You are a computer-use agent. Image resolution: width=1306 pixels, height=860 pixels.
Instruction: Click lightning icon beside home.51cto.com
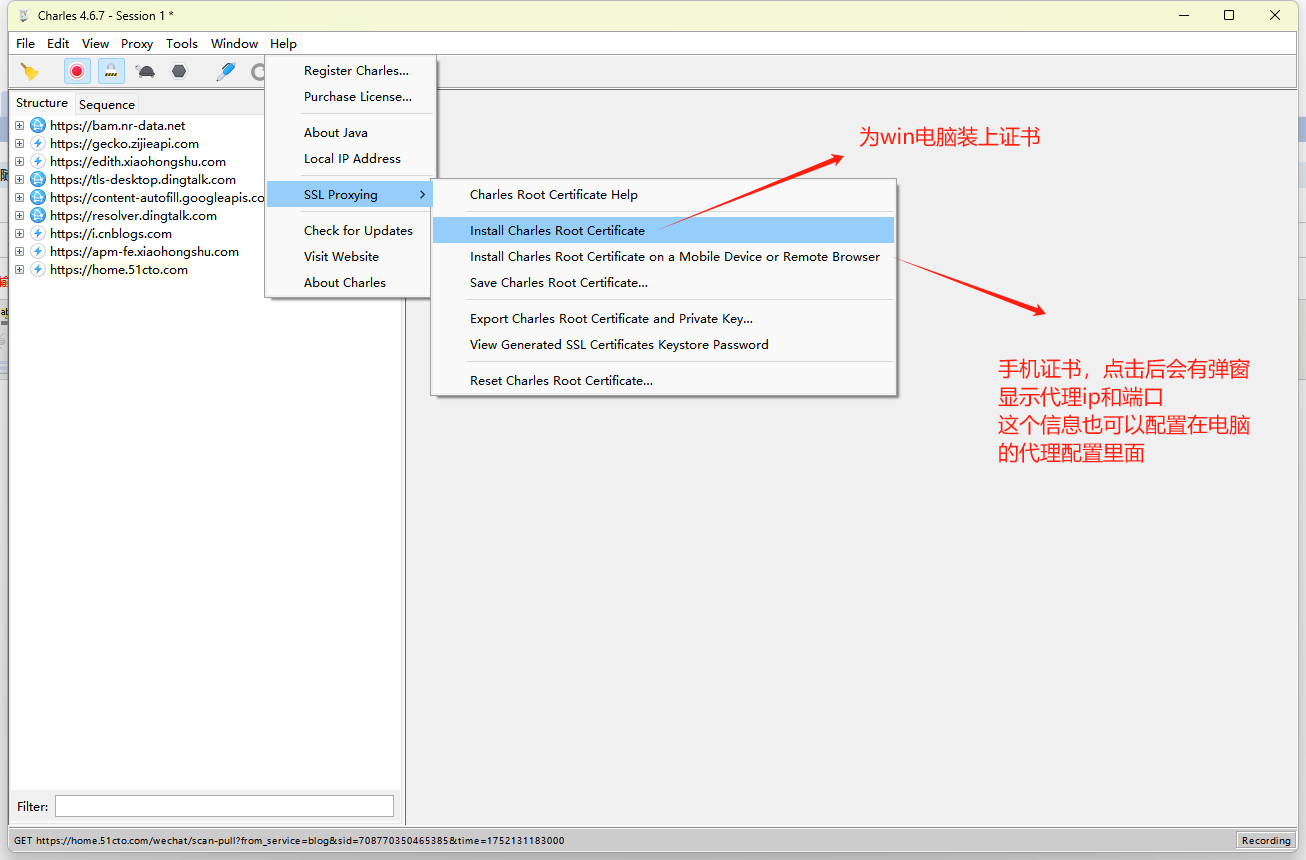click(38, 269)
